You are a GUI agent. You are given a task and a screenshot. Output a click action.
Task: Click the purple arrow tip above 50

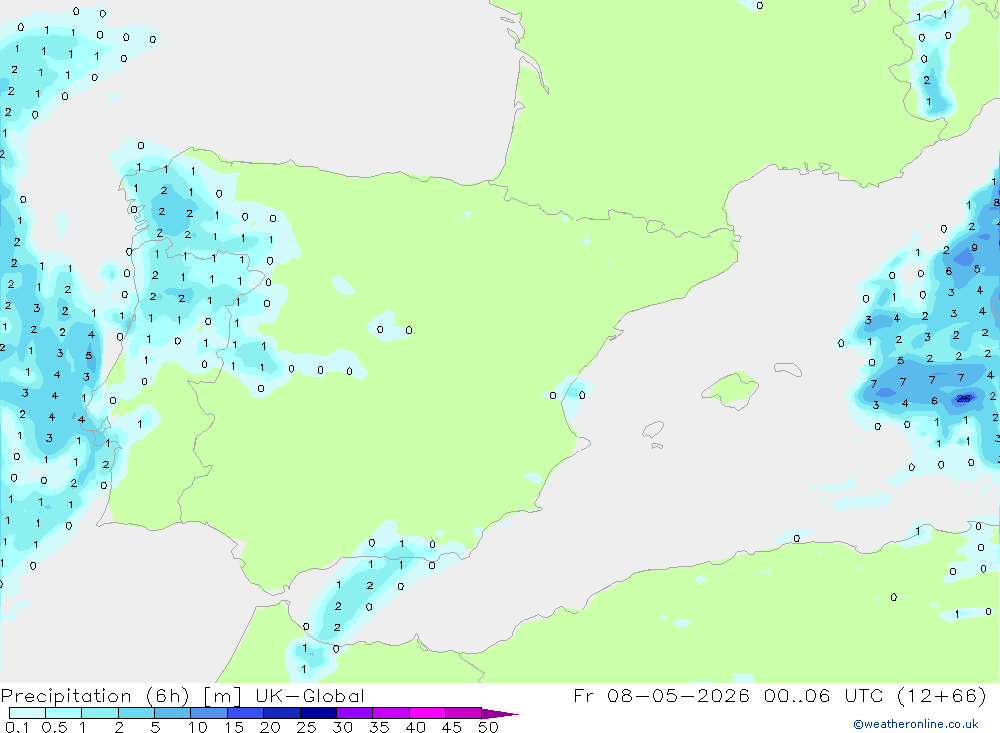point(500,713)
